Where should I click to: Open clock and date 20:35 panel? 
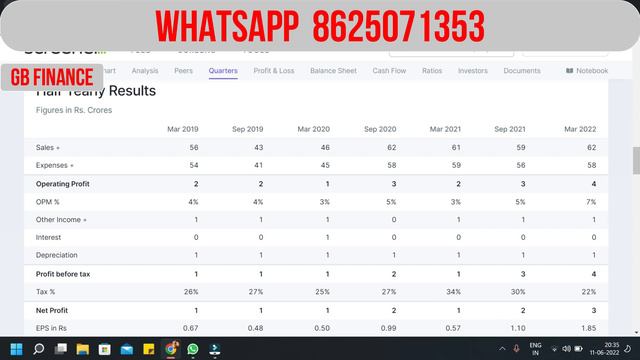click(x=604, y=349)
